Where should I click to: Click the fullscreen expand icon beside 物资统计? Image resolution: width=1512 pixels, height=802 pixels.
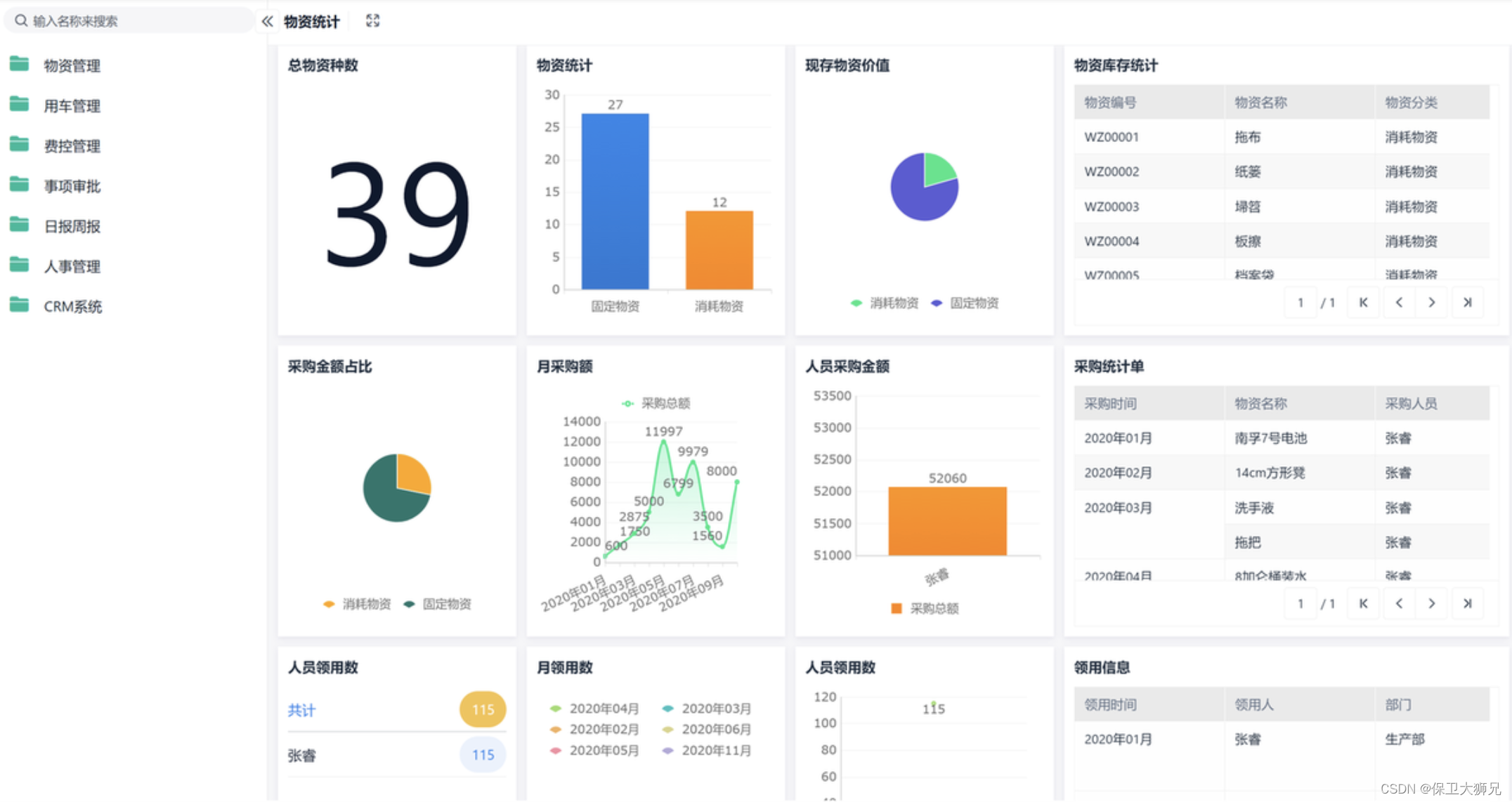pyautogui.click(x=372, y=21)
